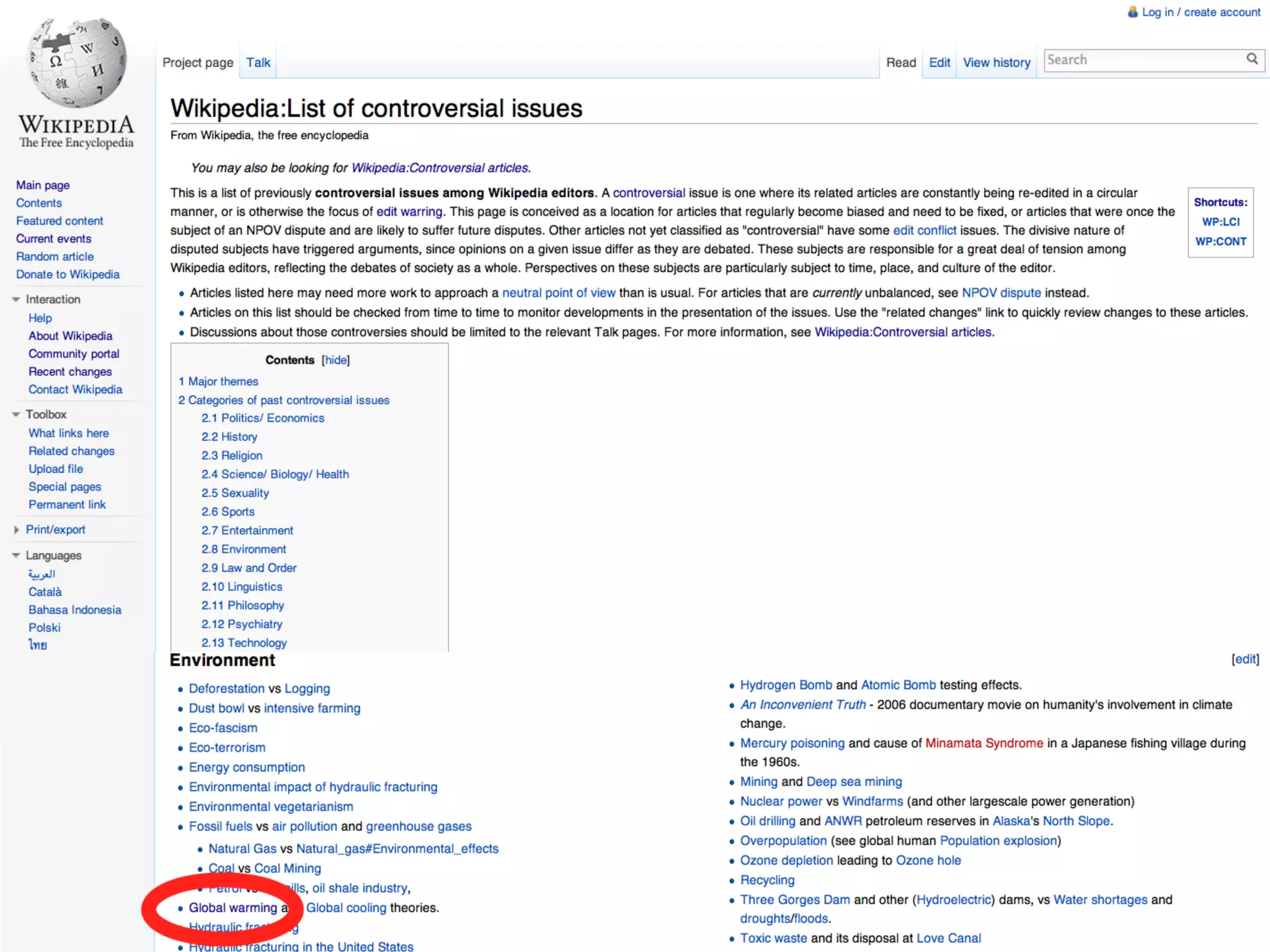Jump to 2.8 Environment in Contents
The height and width of the screenshot is (952, 1270).
(244, 549)
